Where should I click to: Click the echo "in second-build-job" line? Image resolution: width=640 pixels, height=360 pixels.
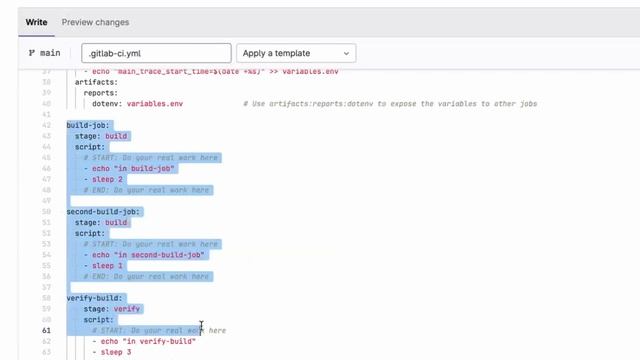coord(144,255)
